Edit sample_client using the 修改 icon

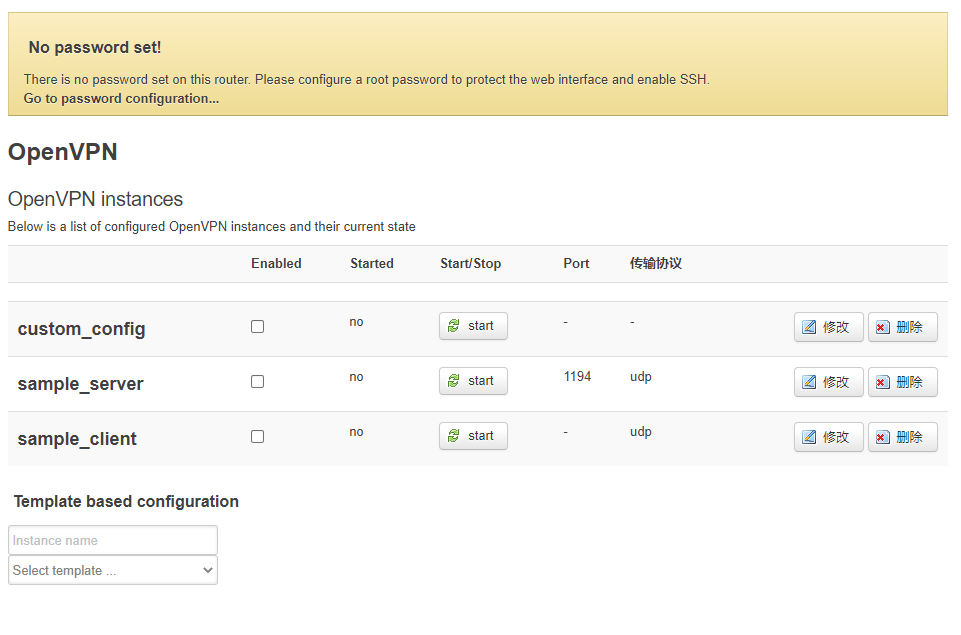(827, 436)
